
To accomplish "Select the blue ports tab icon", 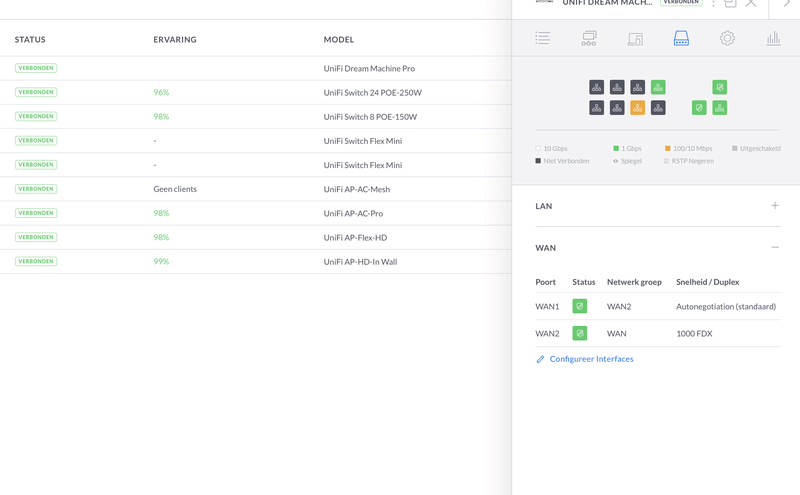I will 681,38.
